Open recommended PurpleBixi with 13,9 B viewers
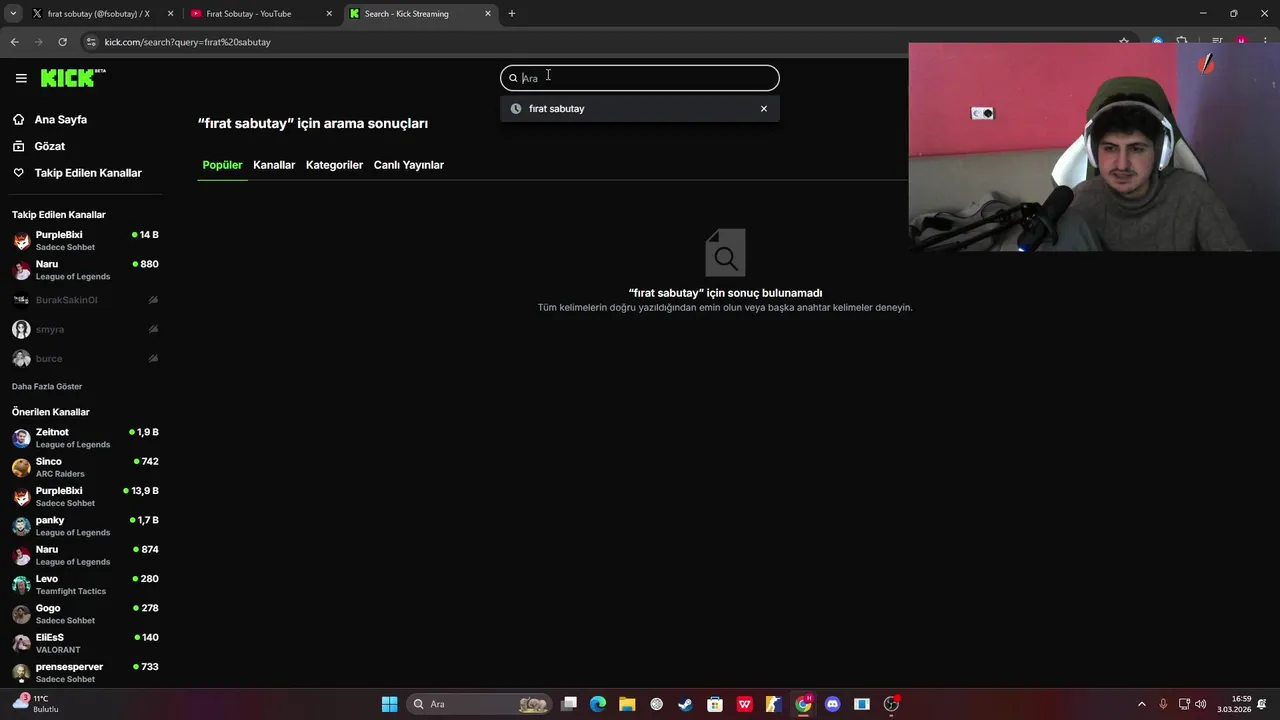This screenshot has width=1280, height=720. pos(85,497)
